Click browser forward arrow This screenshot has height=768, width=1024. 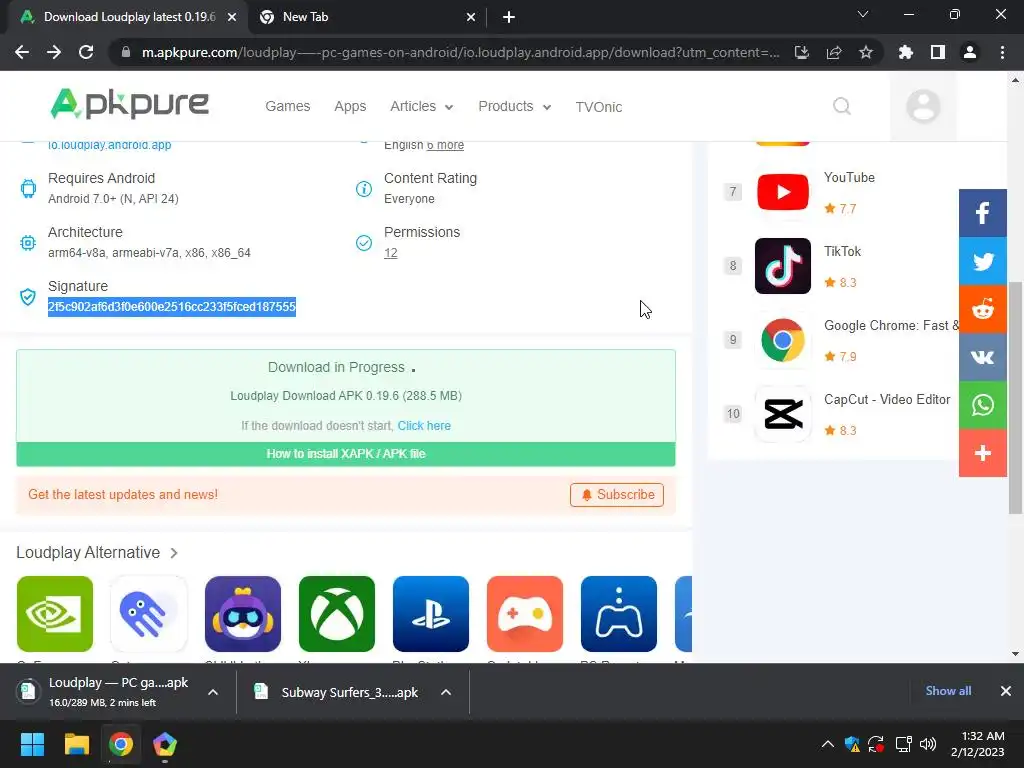(x=54, y=52)
